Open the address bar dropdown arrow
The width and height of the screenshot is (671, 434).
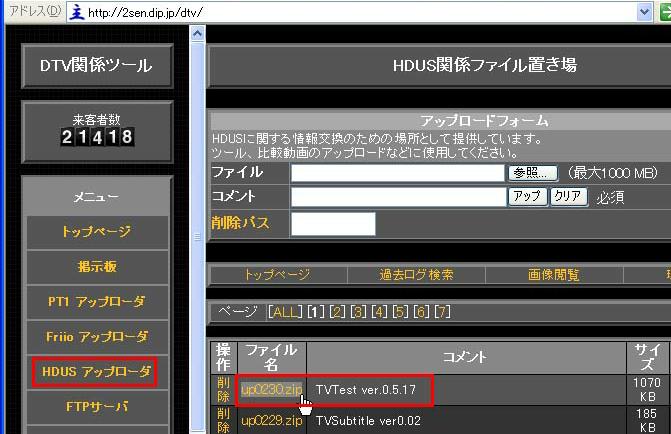pos(644,12)
